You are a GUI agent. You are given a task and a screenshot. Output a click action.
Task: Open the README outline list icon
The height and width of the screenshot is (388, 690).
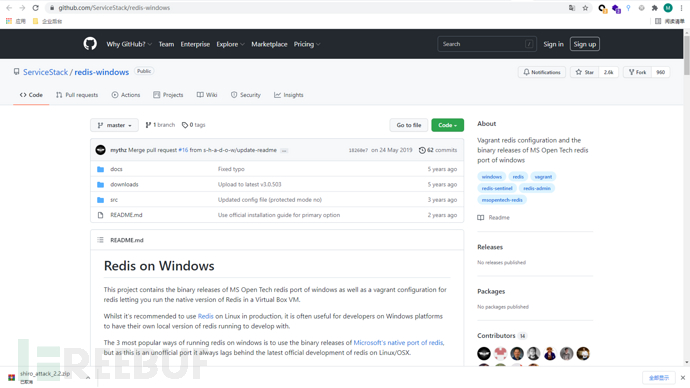point(100,240)
